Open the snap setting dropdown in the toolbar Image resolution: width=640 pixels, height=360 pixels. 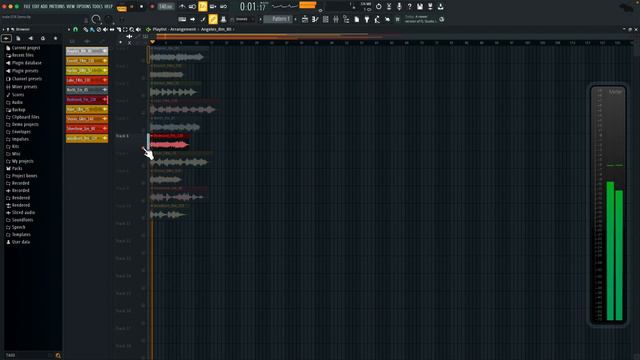(x=243, y=19)
